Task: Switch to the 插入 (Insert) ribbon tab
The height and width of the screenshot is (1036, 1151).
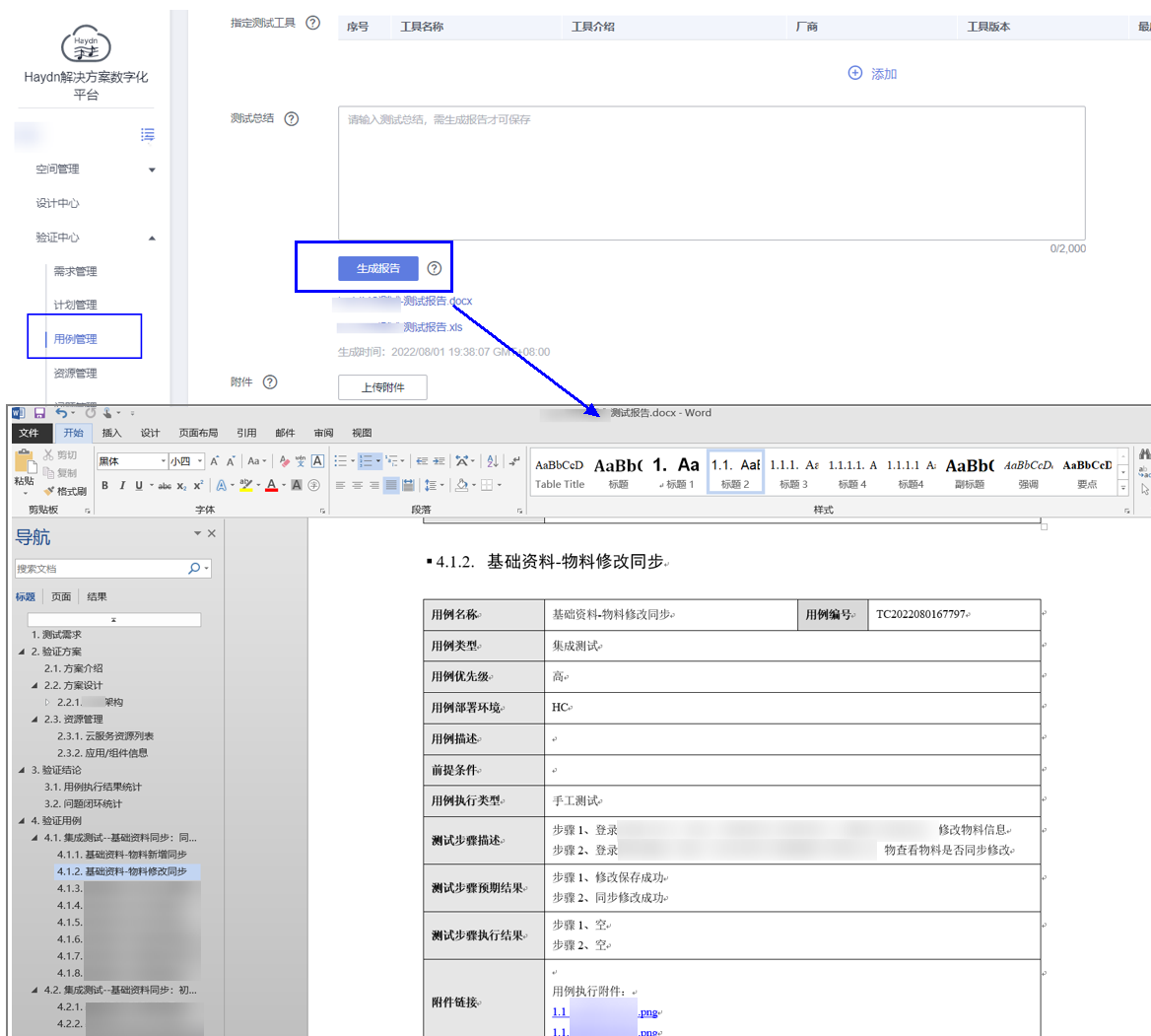Action: coord(111,433)
